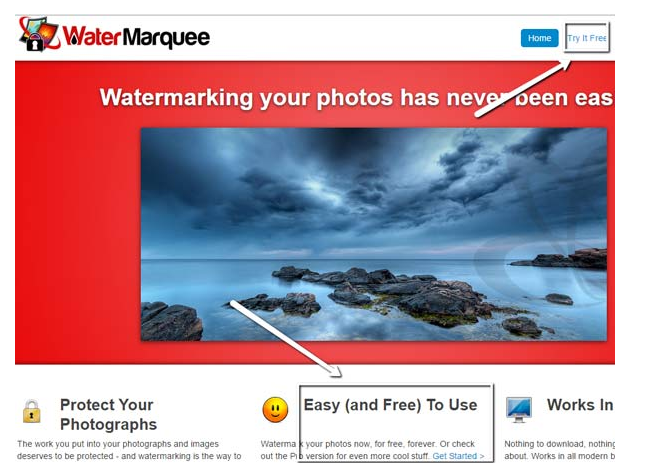Click the Watermarking your photos headline
The height and width of the screenshot is (473, 657).
(x=356, y=98)
